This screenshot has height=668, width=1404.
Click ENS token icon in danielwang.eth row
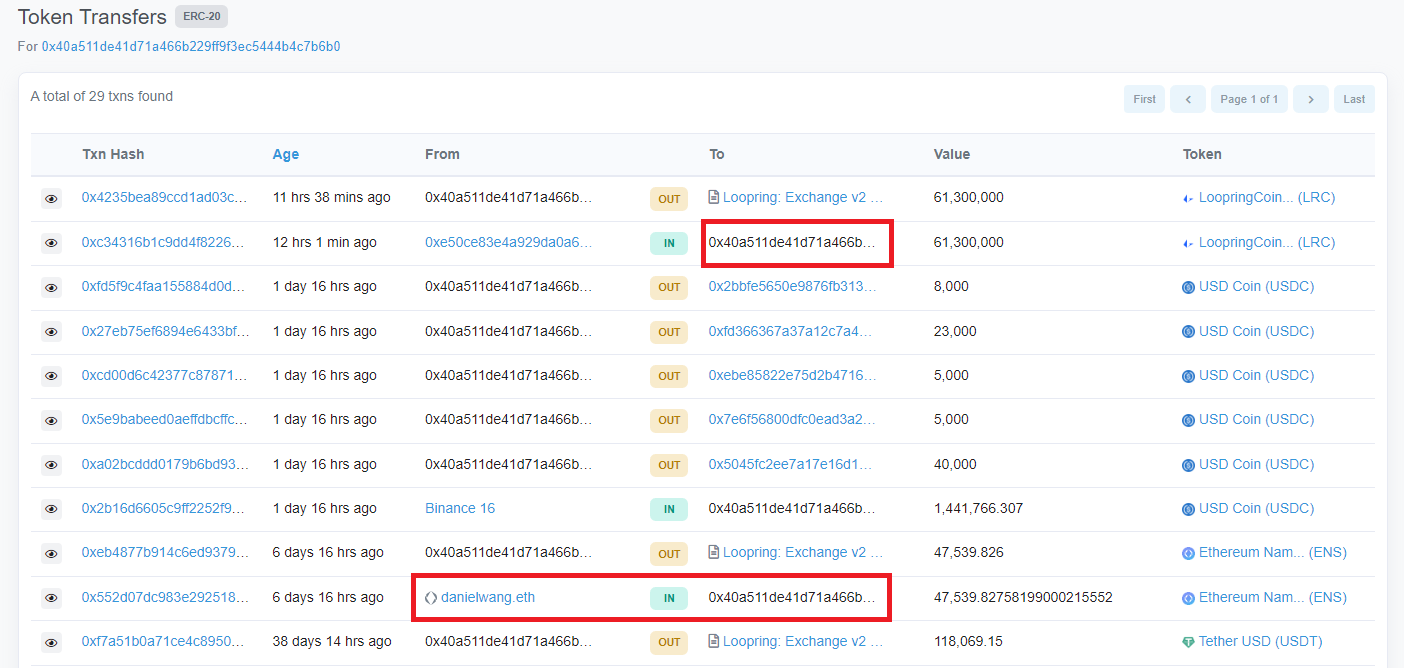[x=1188, y=598]
